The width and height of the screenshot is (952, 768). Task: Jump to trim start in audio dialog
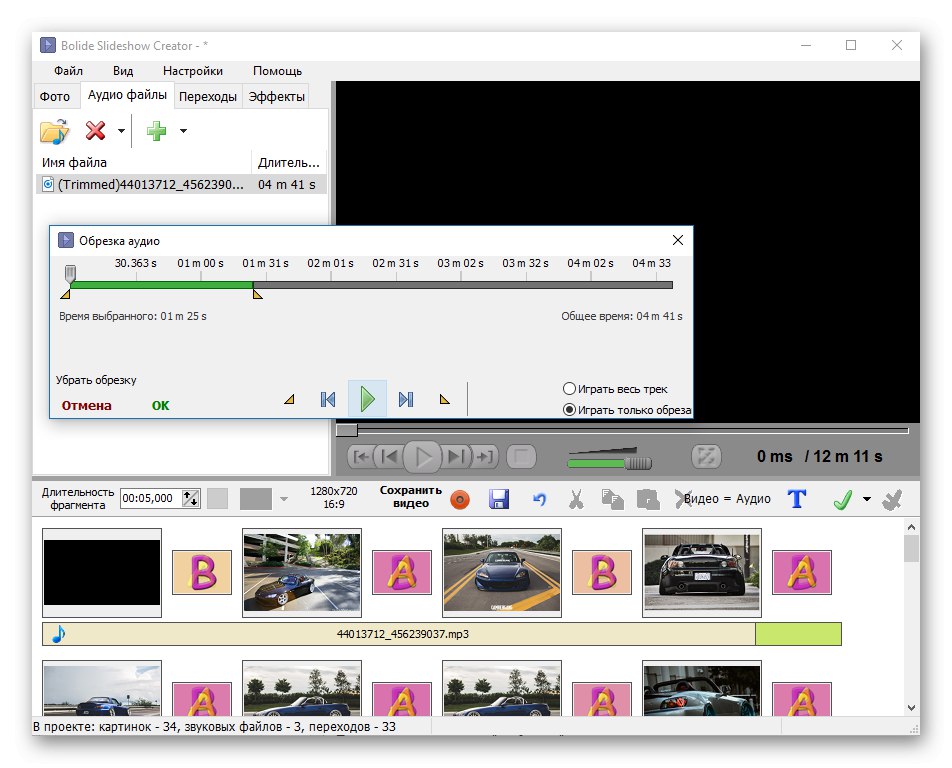coord(328,399)
